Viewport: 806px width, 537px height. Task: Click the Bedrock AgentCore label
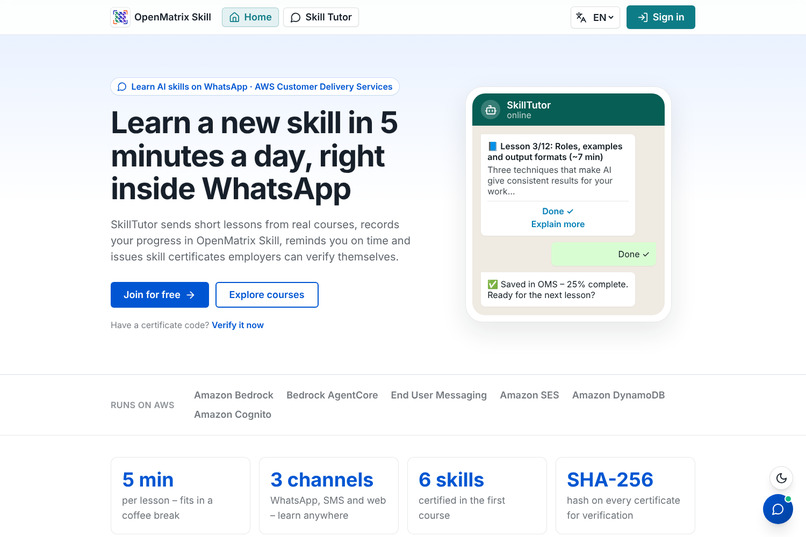tap(332, 395)
